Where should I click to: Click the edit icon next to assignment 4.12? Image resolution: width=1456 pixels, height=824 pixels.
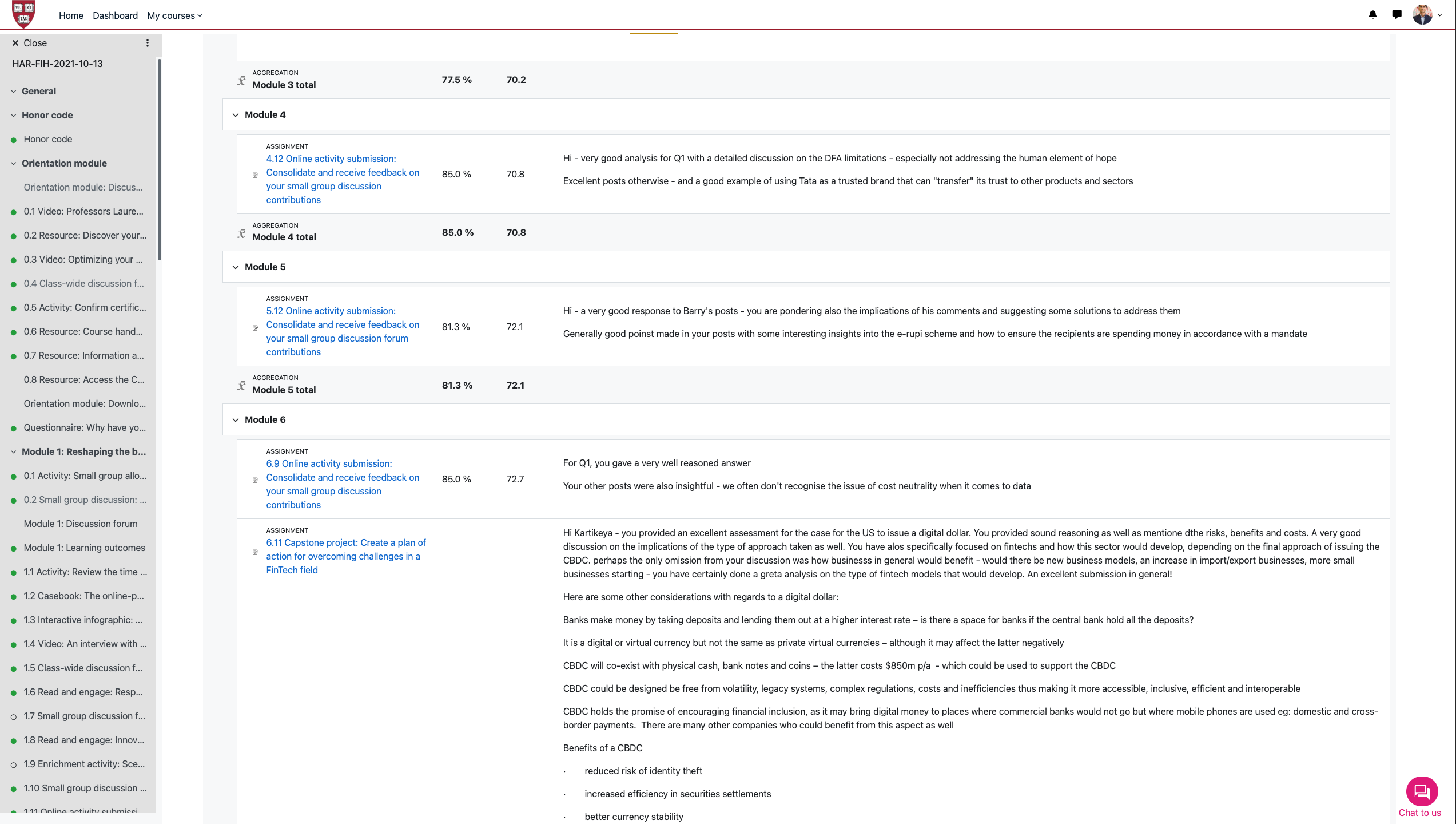tap(256, 175)
